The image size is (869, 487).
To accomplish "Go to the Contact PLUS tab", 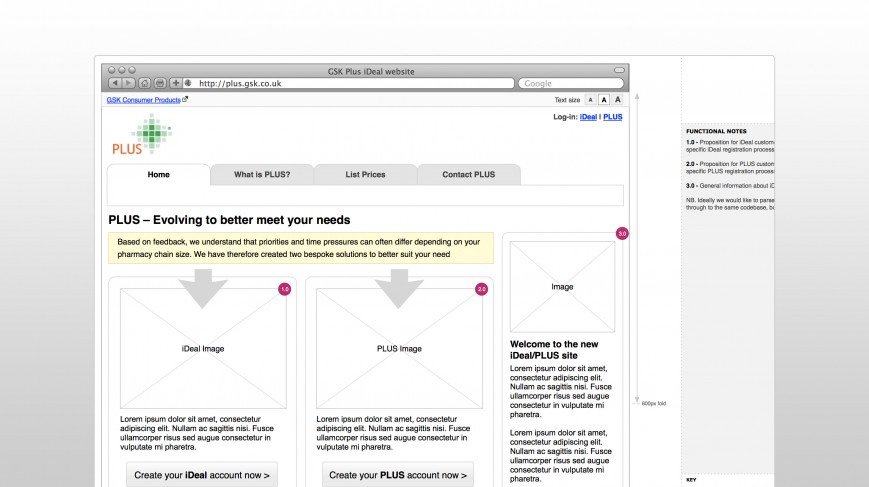I will (469, 175).
